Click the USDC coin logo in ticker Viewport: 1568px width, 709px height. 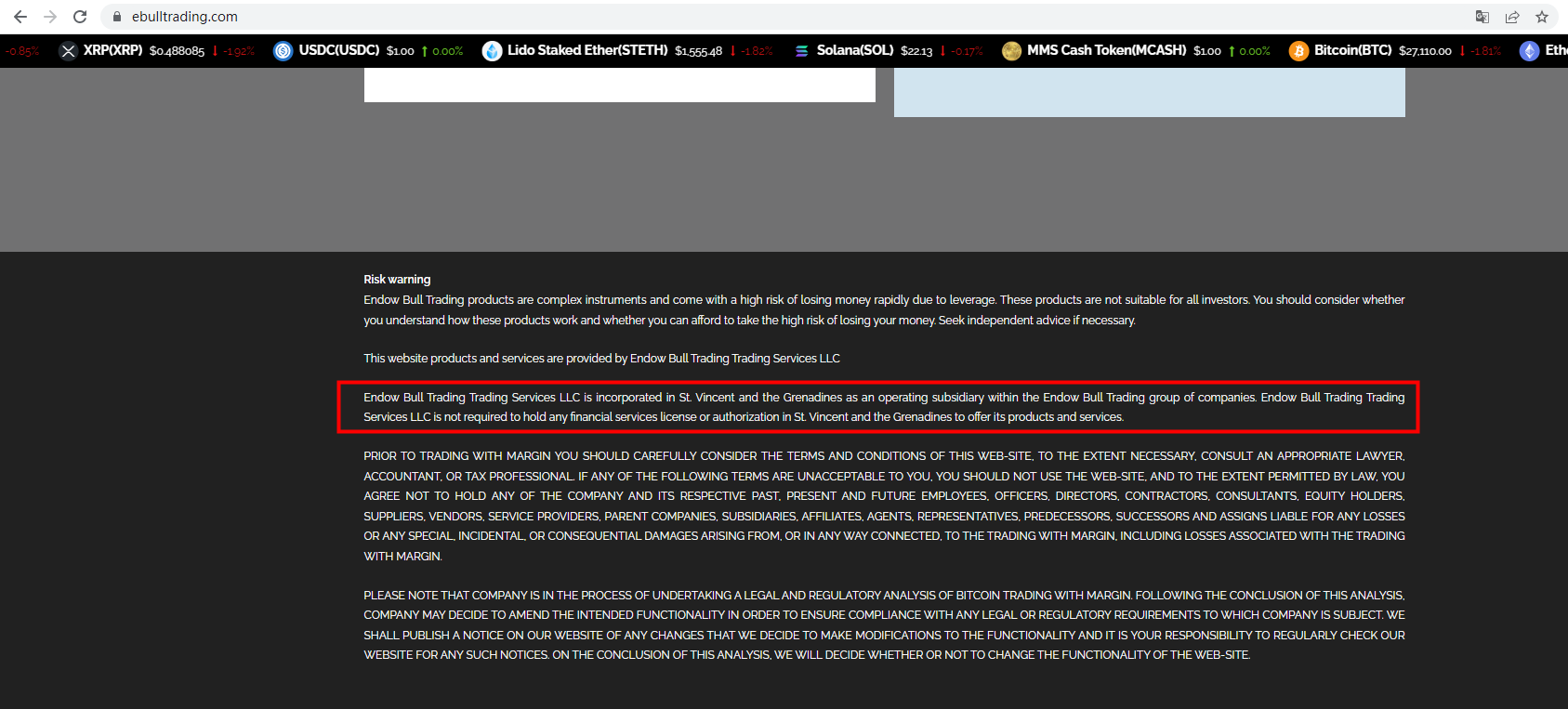[283, 51]
